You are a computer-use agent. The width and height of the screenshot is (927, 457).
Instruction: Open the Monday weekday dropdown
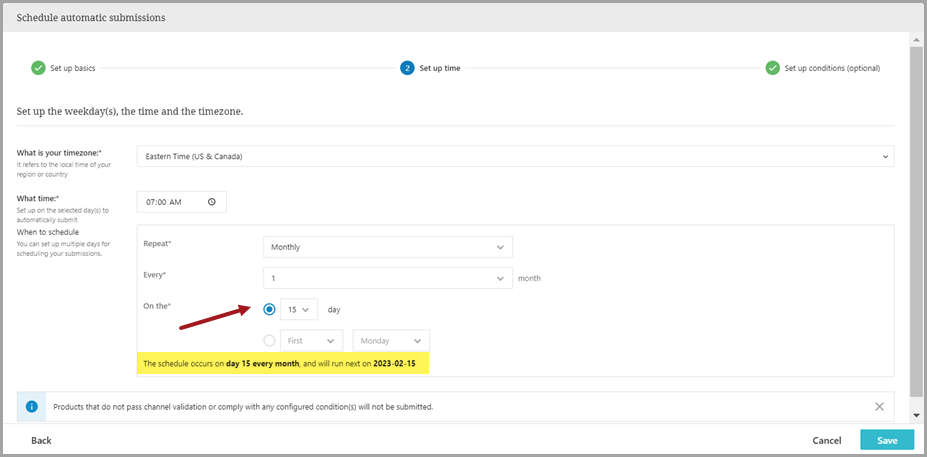(391, 341)
